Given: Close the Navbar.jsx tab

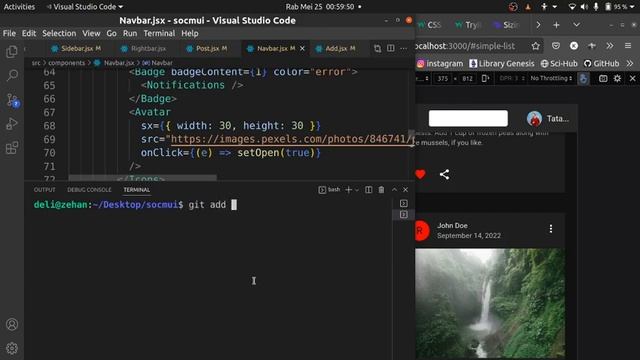Looking at the screenshot, I should [x=302, y=49].
